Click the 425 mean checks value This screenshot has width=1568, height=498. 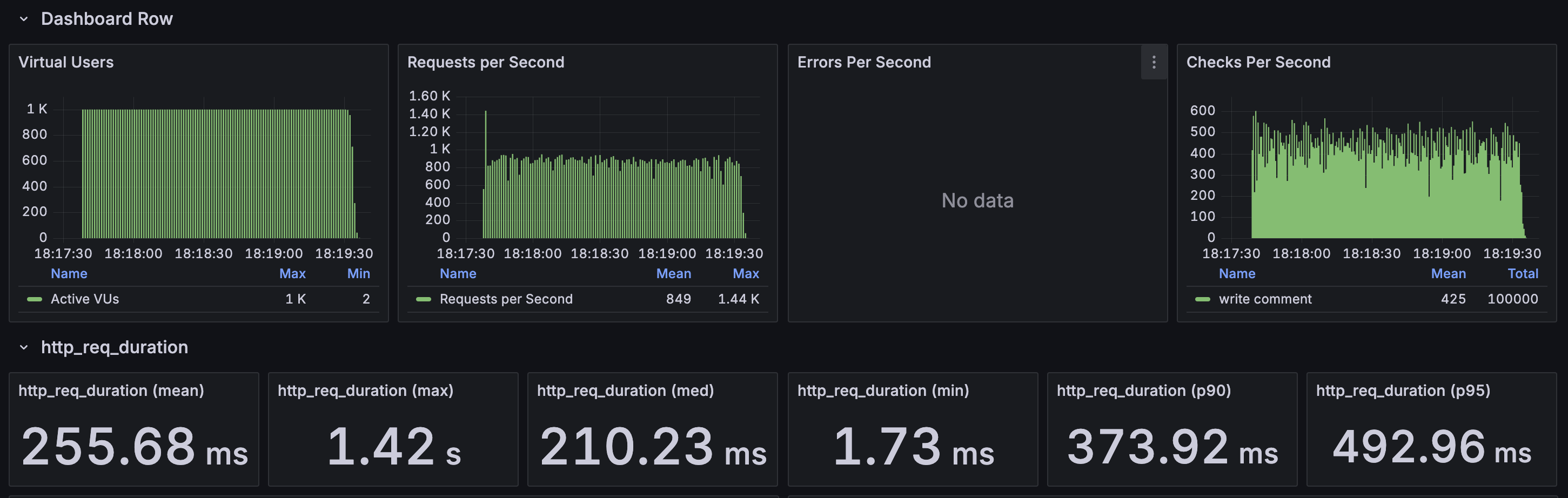click(1453, 300)
